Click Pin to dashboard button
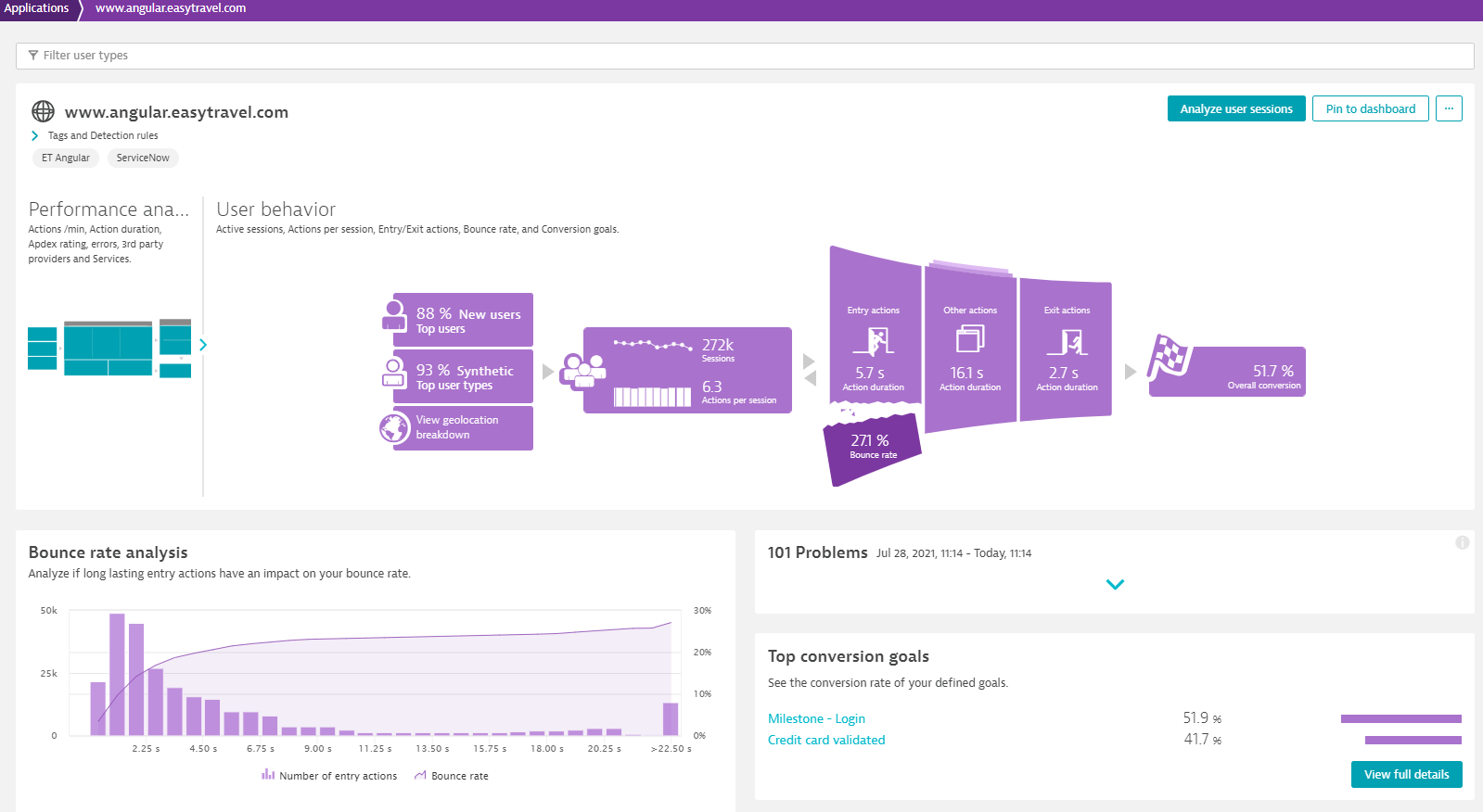 [1371, 108]
